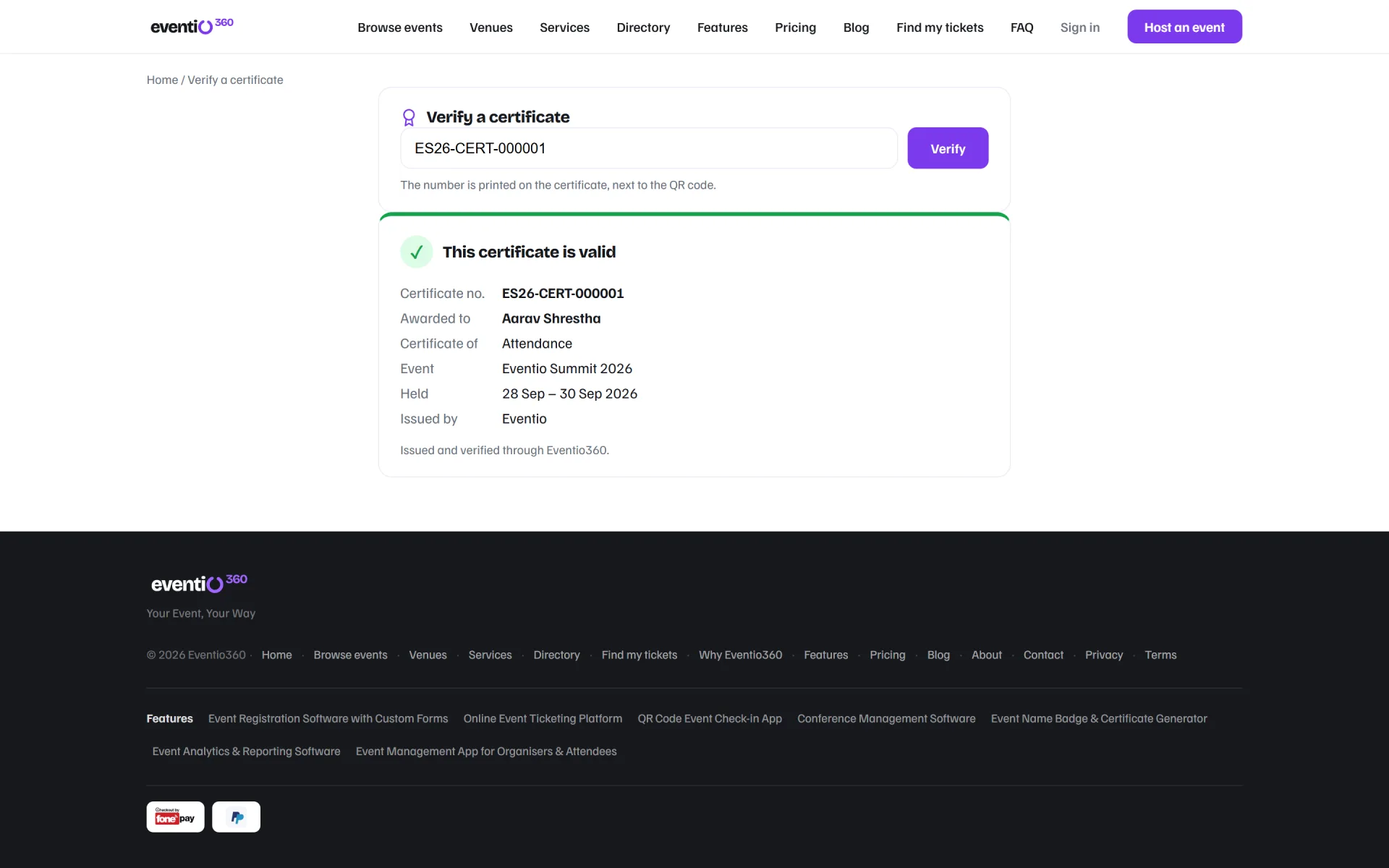Click the Fonepay payment badge
1389x868 pixels.
(175, 817)
